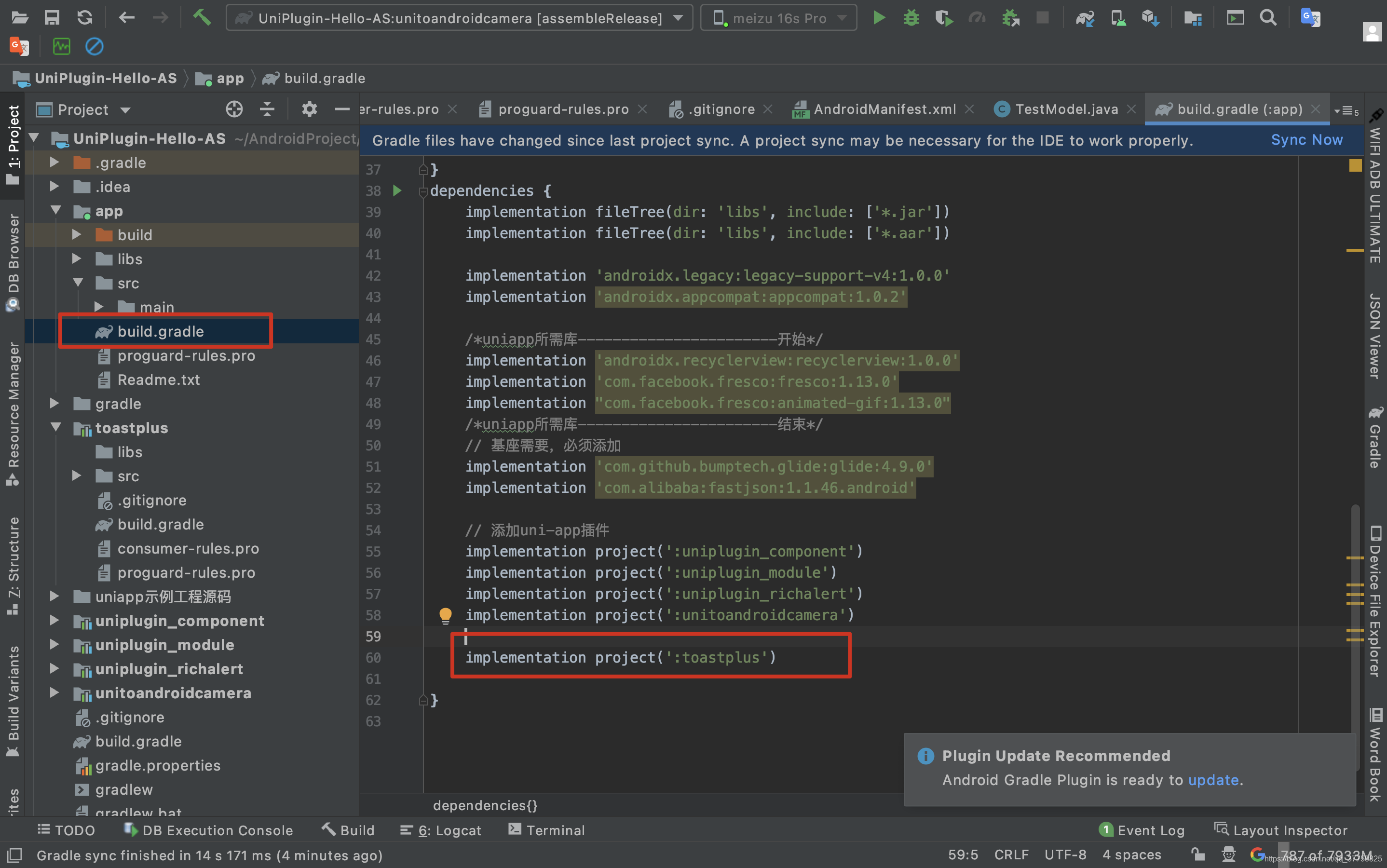
Task: Click Sync Project with Gradle Files icon
Action: (1085, 18)
